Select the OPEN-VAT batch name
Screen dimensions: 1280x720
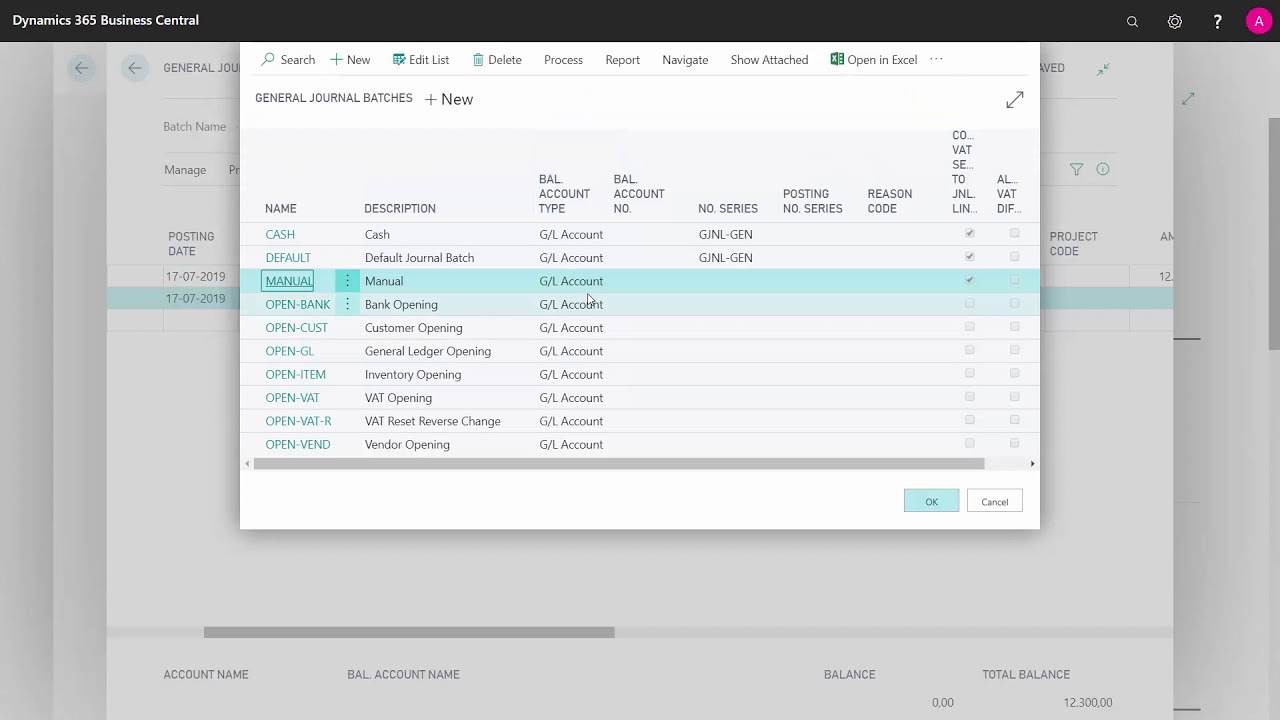(x=292, y=398)
